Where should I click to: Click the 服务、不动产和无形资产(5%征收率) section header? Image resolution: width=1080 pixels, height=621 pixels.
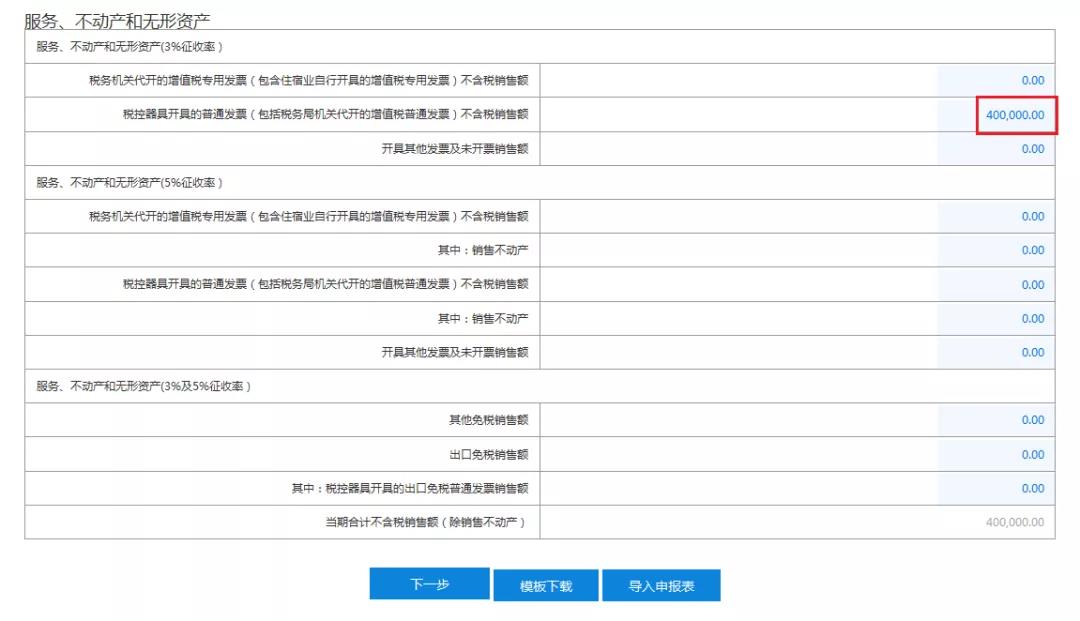pyautogui.click(x=129, y=182)
